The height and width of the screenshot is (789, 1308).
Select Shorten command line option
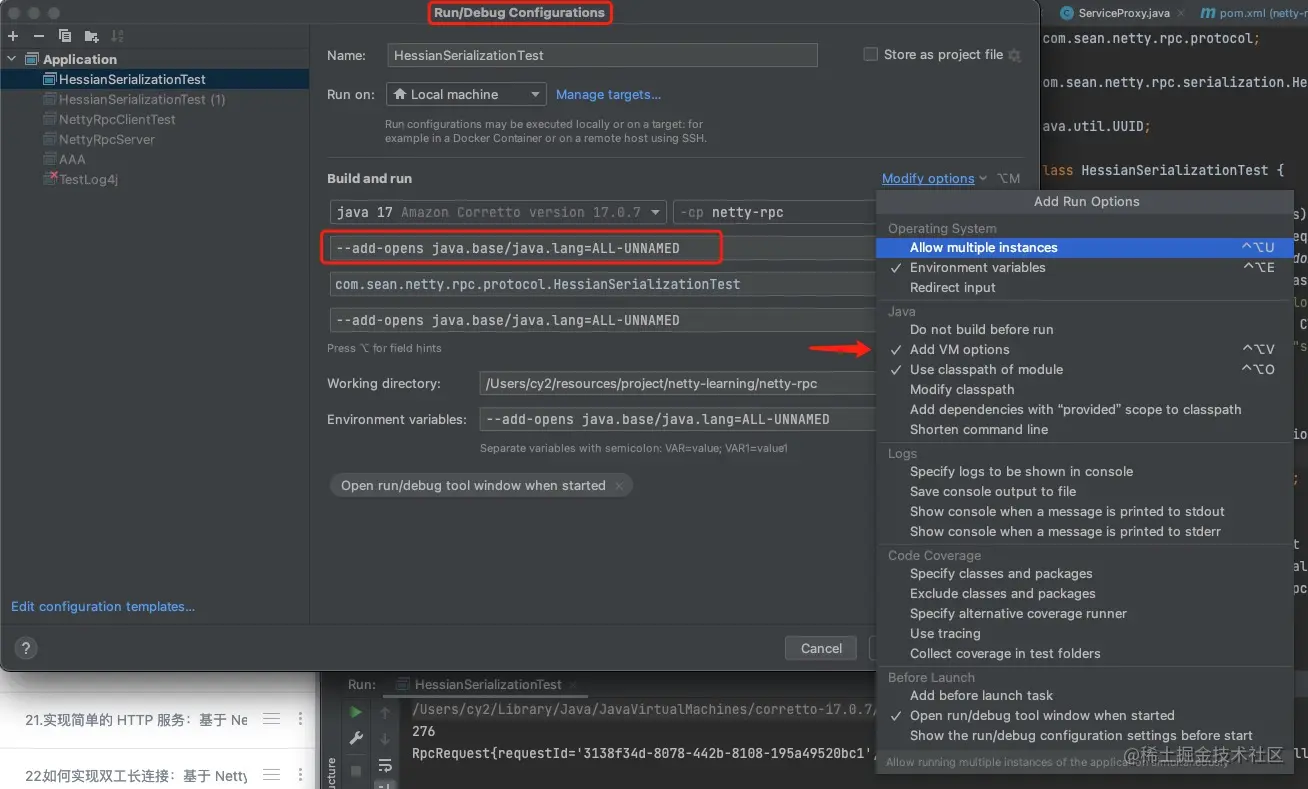[x=1084, y=429]
